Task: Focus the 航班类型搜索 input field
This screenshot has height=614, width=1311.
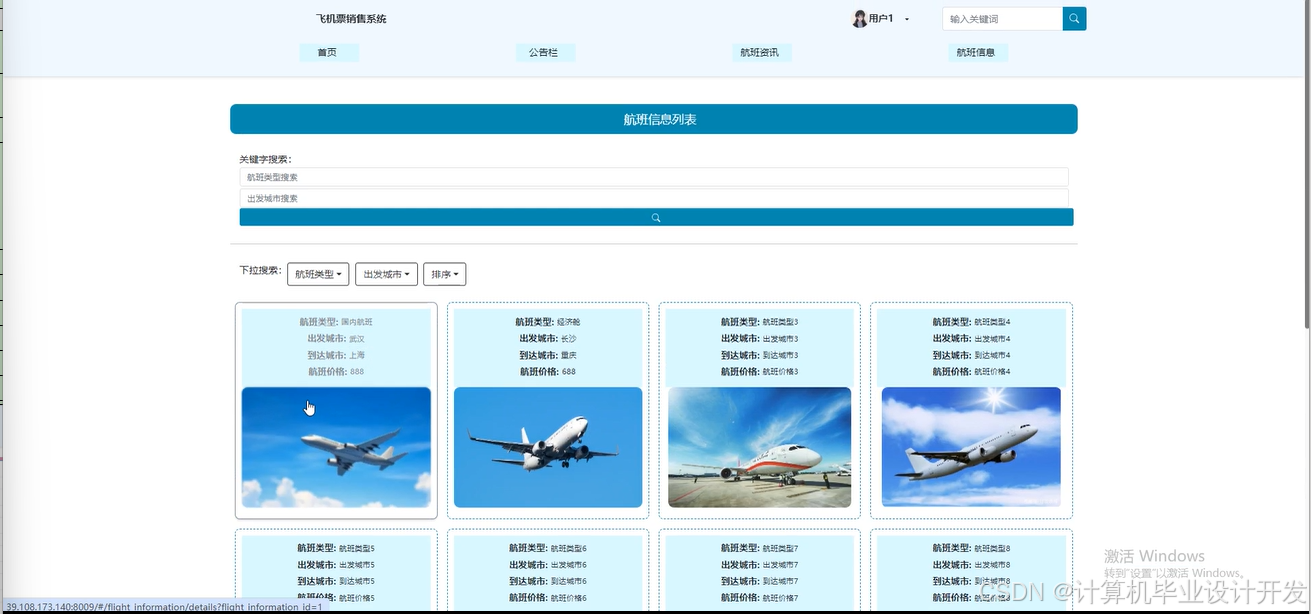Action: (x=654, y=177)
